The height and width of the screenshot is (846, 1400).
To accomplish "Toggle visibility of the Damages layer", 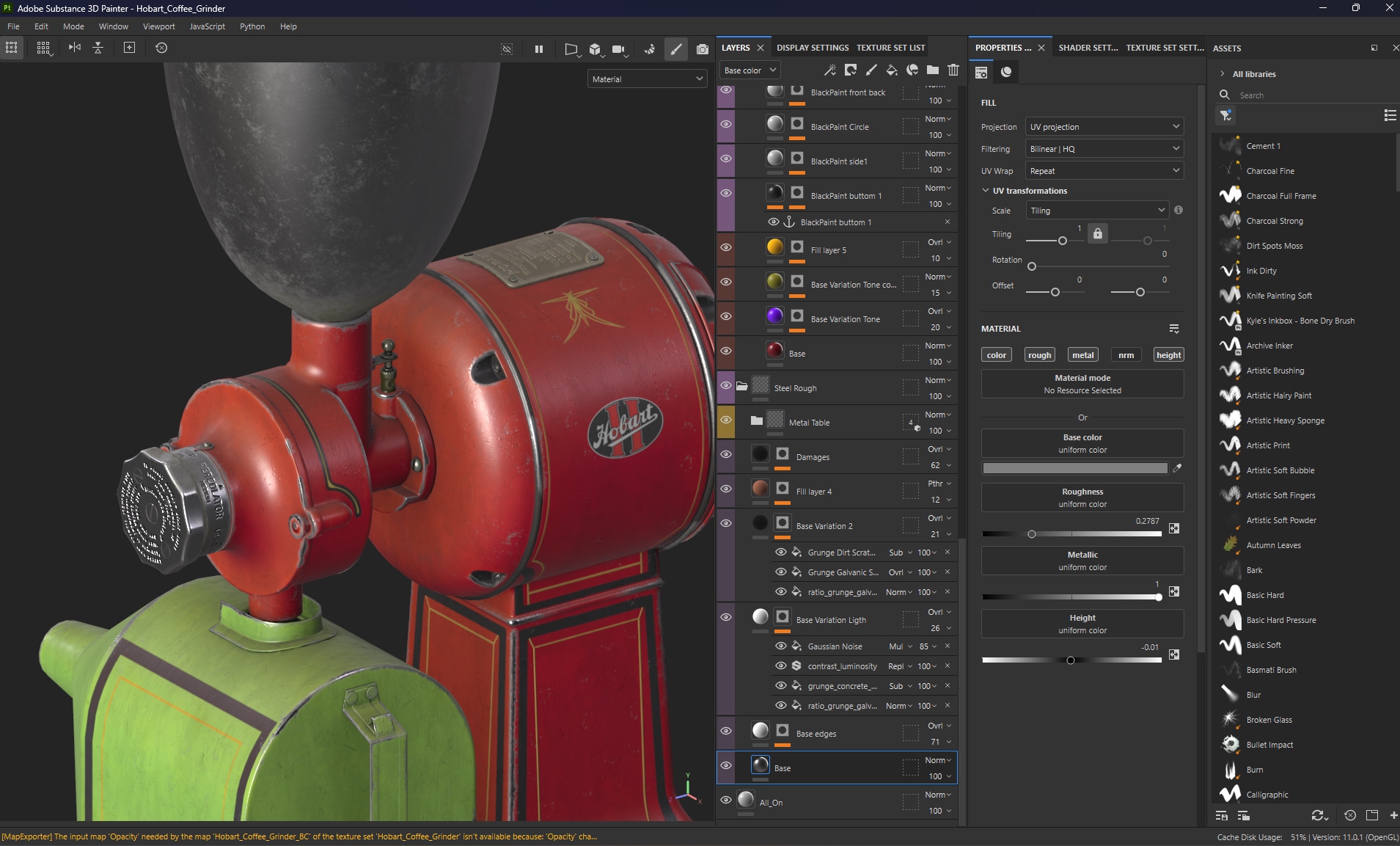I will tap(726, 454).
